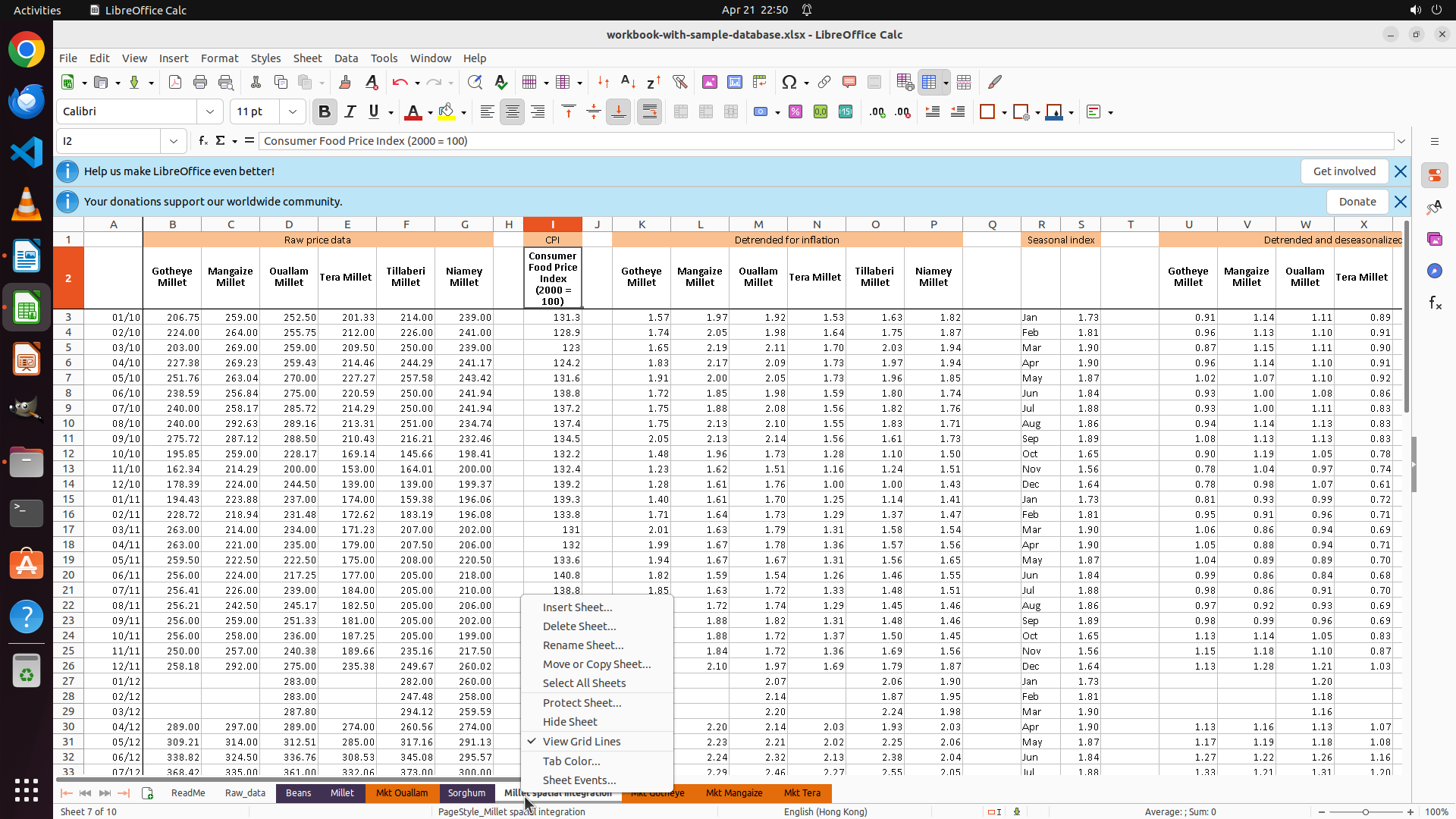This screenshot has width=1456, height=819.
Task: Toggle Wrap Text button
Action: (650, 112)
